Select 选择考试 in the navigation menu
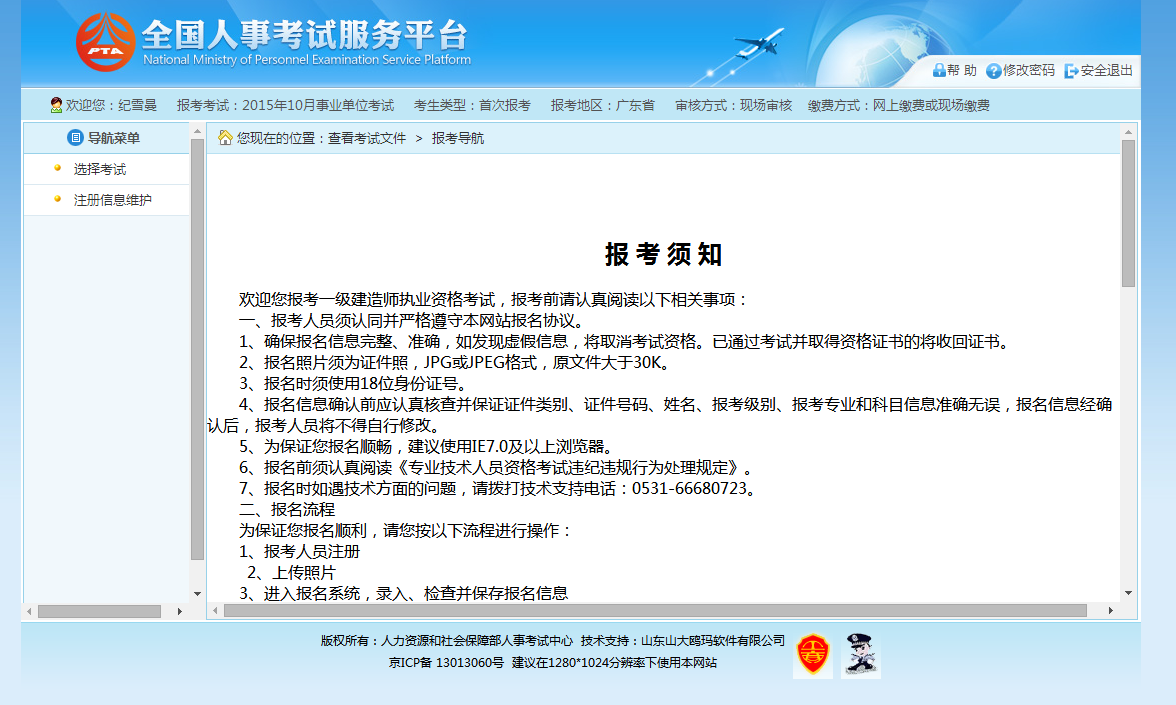The image size is (1176, 705). [x=100, y=170]
